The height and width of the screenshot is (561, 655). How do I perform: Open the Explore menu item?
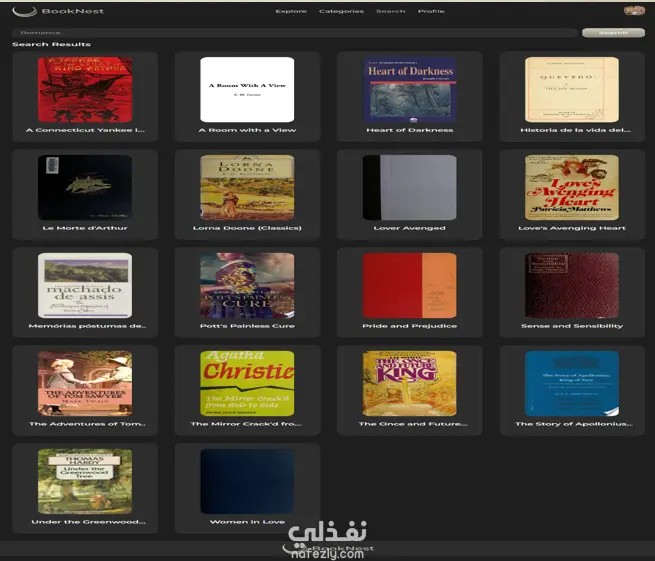(x=291, y=11)
